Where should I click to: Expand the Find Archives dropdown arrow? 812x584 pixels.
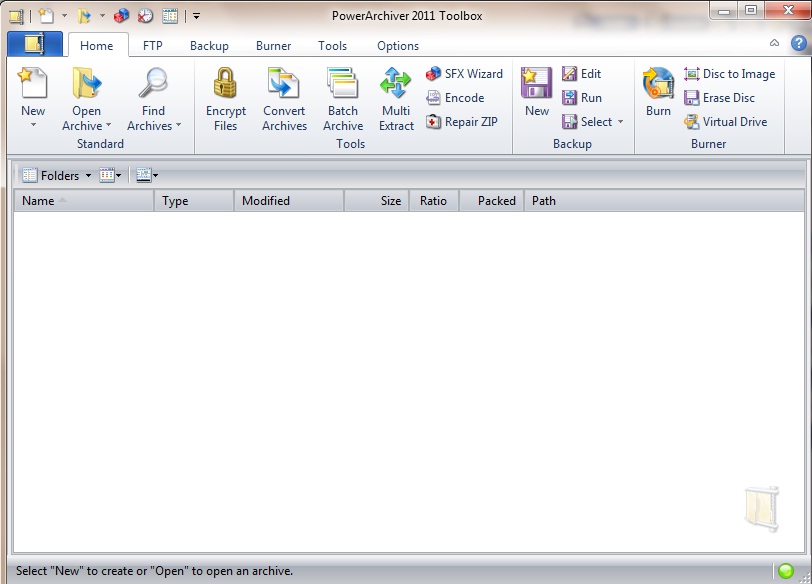pyautogui.click(x=178, y=125)
